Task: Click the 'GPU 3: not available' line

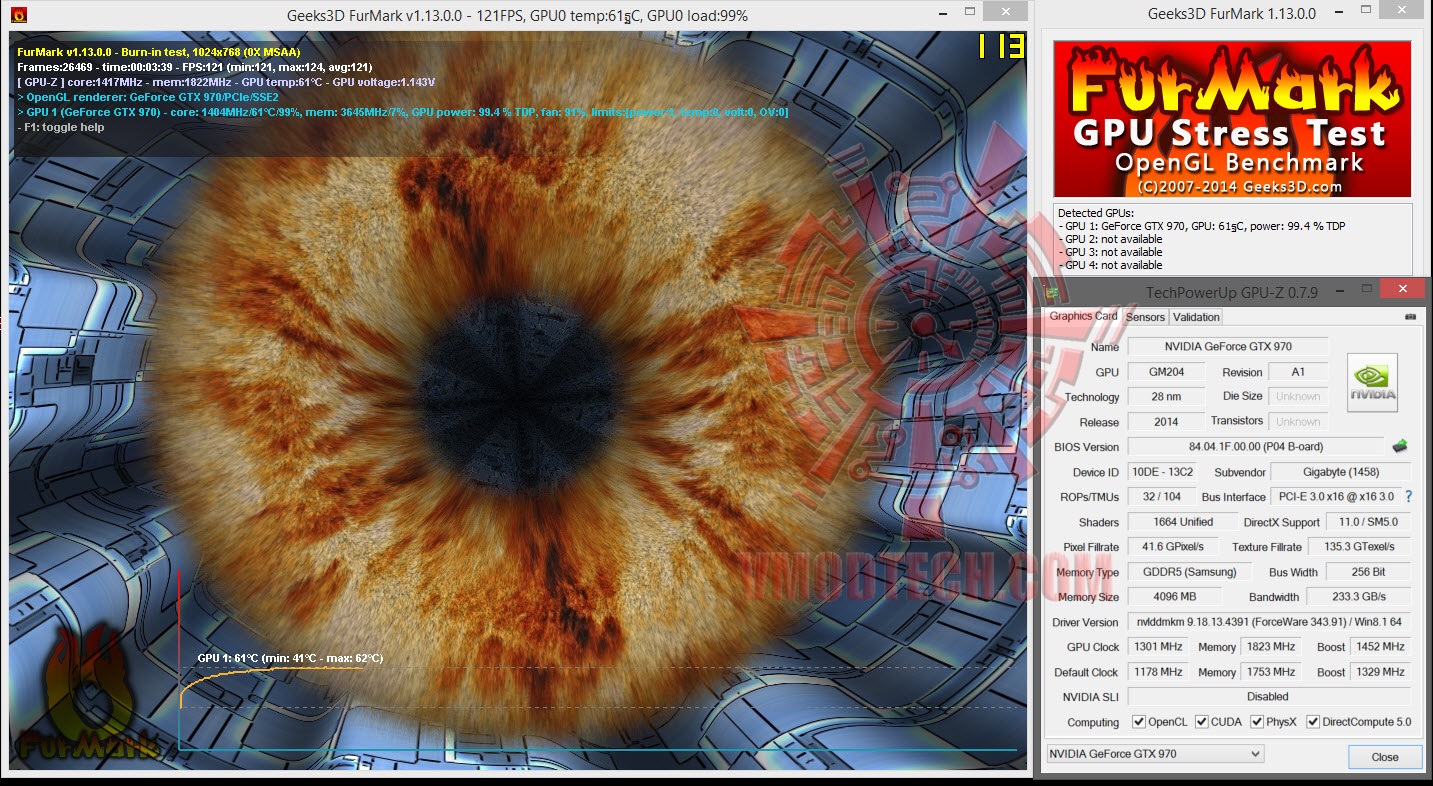Action: (1110, 252)
